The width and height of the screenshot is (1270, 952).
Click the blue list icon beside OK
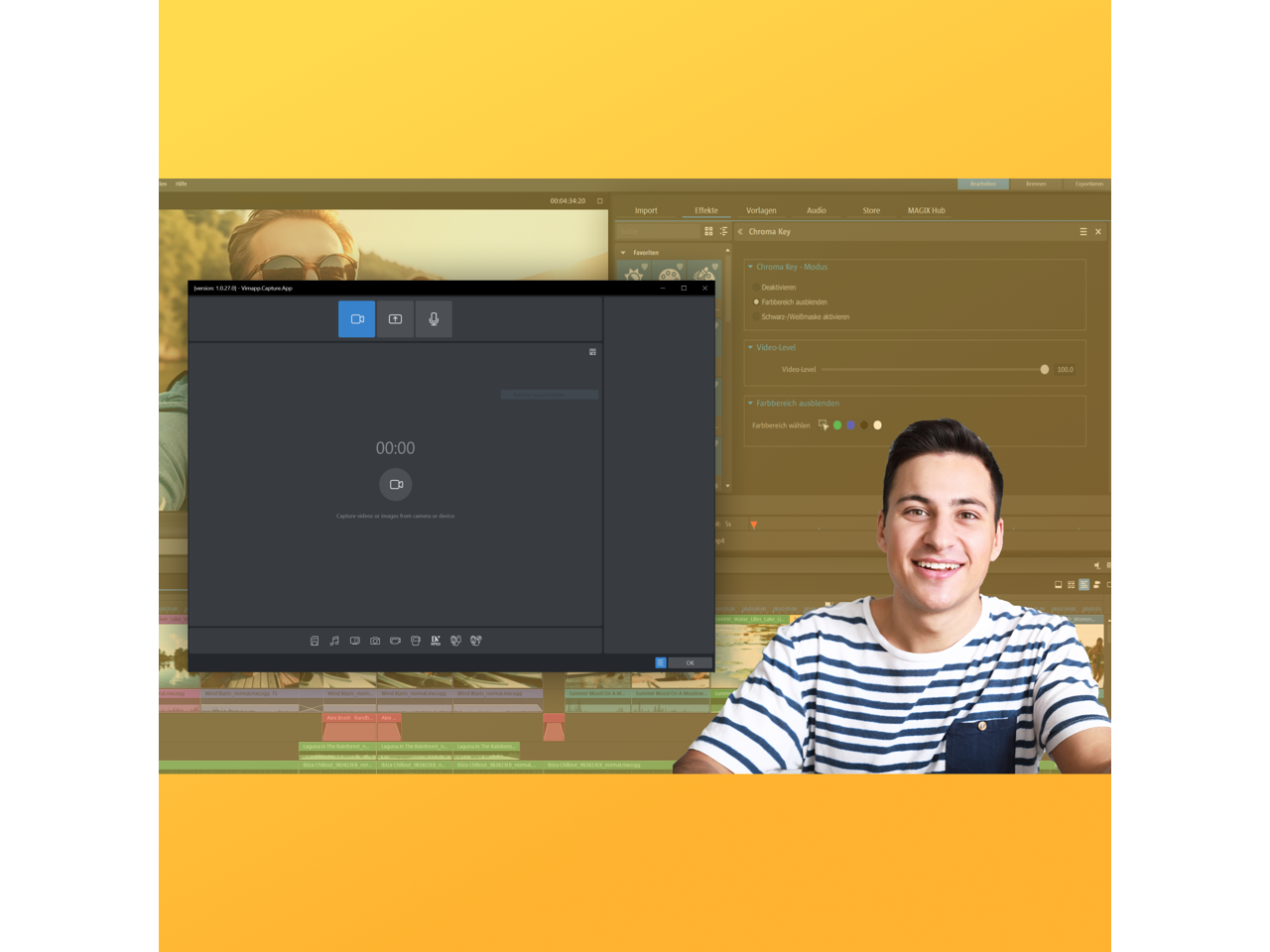pyautogui.click(x=661, y=662)
